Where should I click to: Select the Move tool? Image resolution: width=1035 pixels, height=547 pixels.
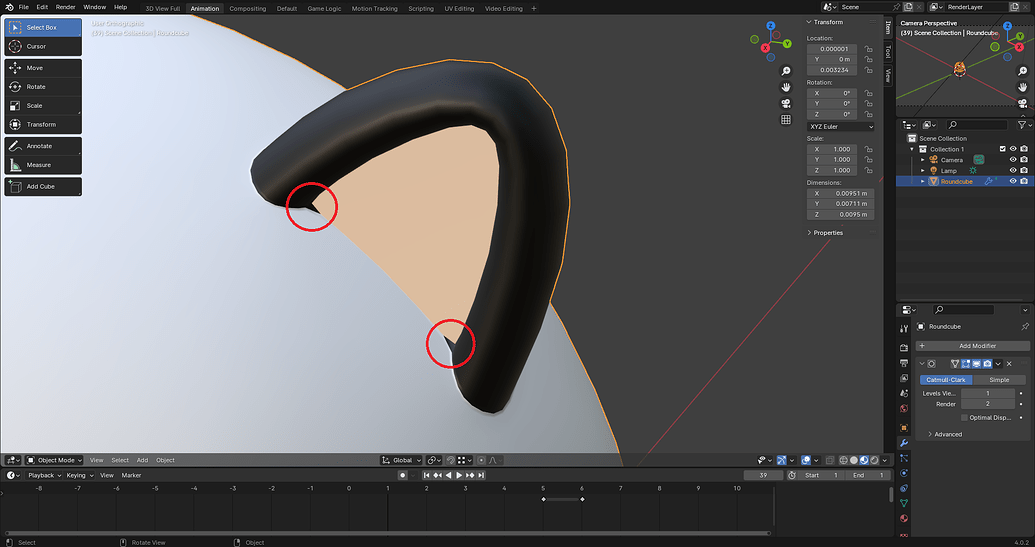pyautogui.click(x=43, y=68)
